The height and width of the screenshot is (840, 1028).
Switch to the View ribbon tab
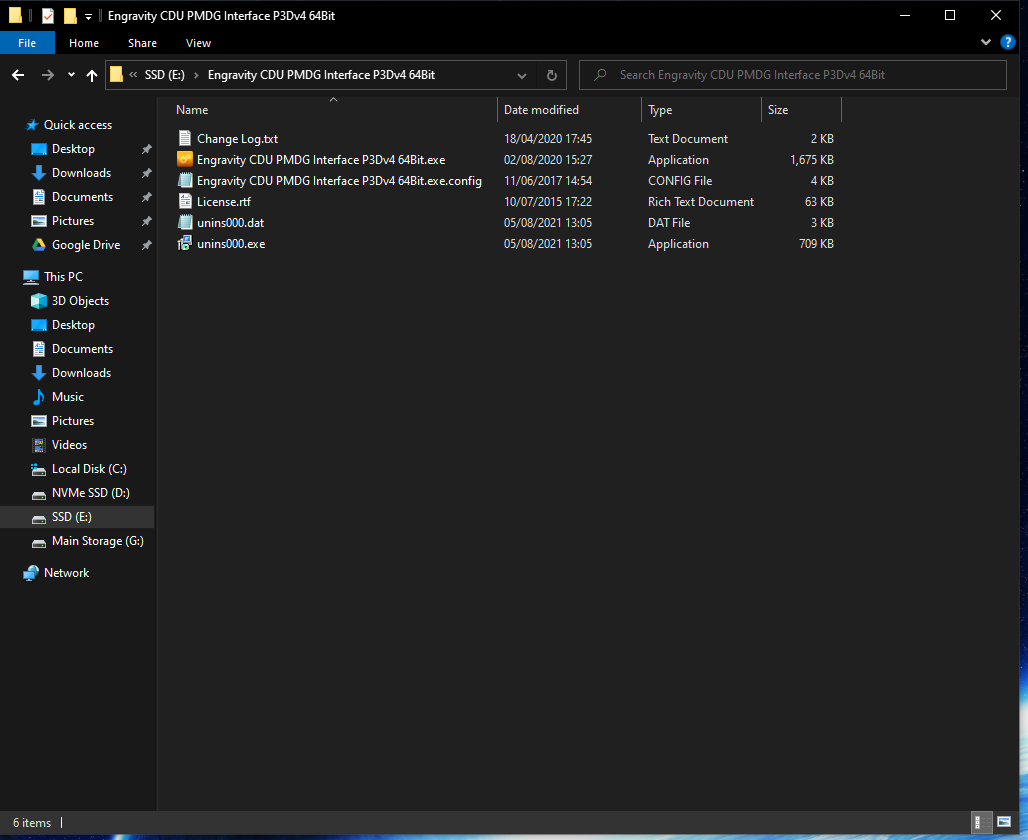198,43
